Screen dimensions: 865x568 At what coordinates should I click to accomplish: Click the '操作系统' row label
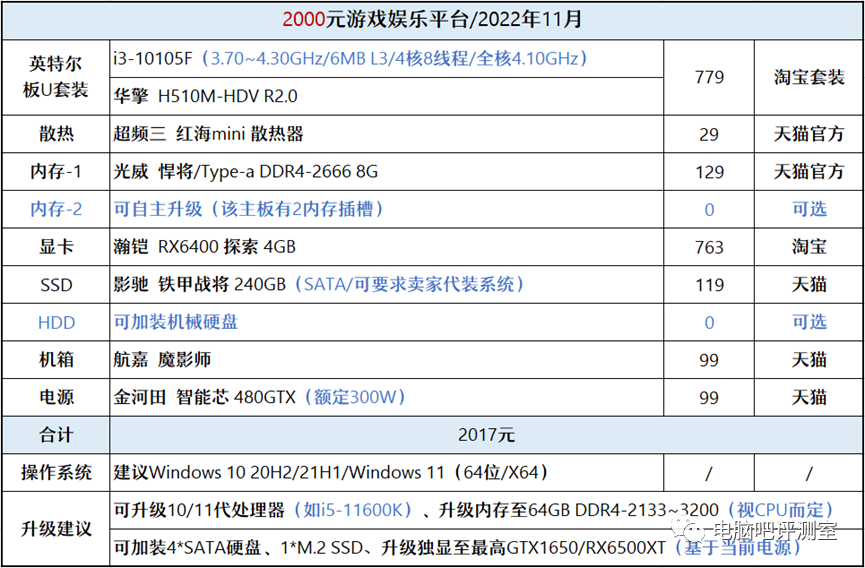coord(56,473)
